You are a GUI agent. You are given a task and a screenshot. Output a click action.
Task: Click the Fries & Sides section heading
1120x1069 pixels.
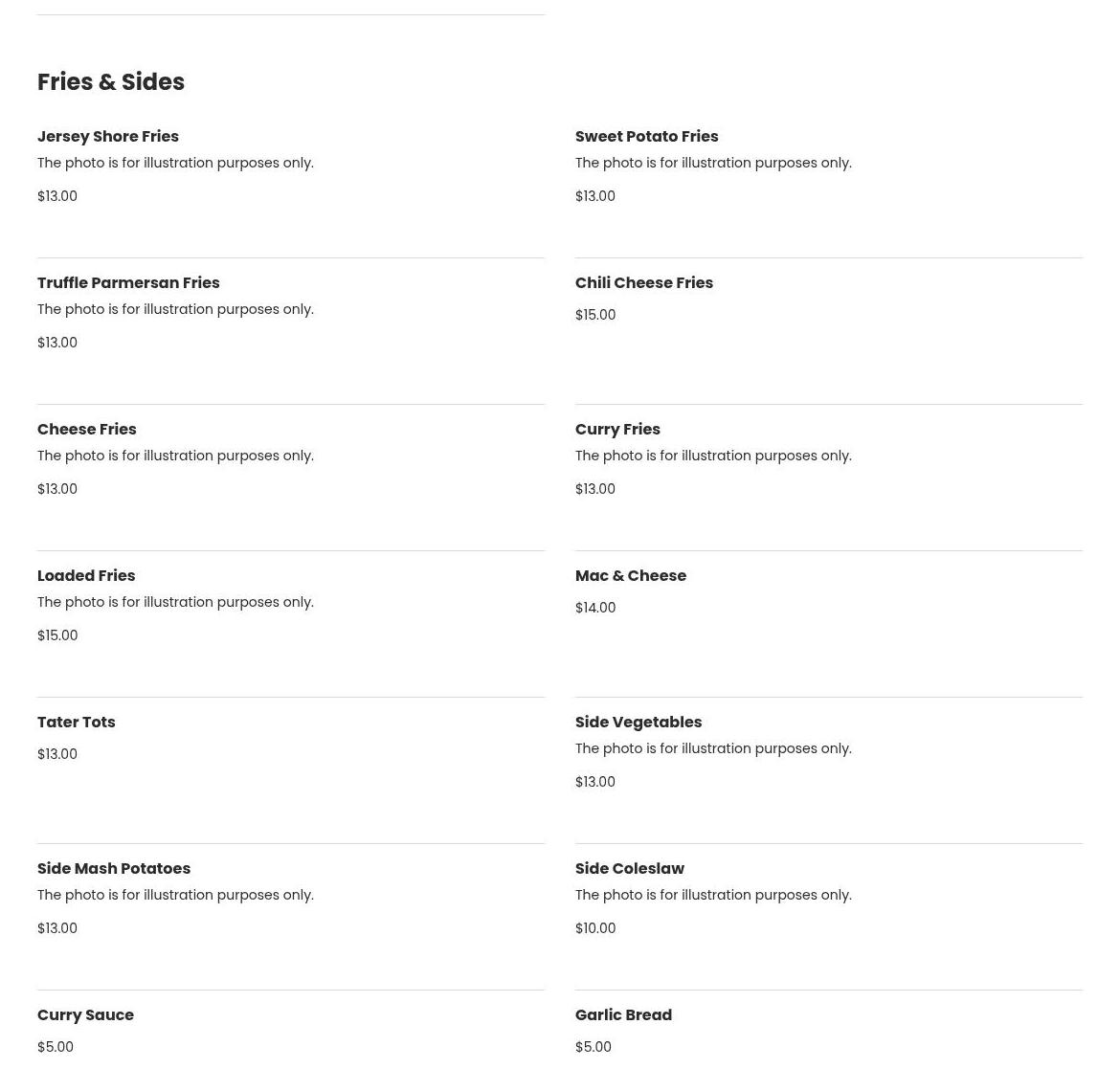click(111, 82)
